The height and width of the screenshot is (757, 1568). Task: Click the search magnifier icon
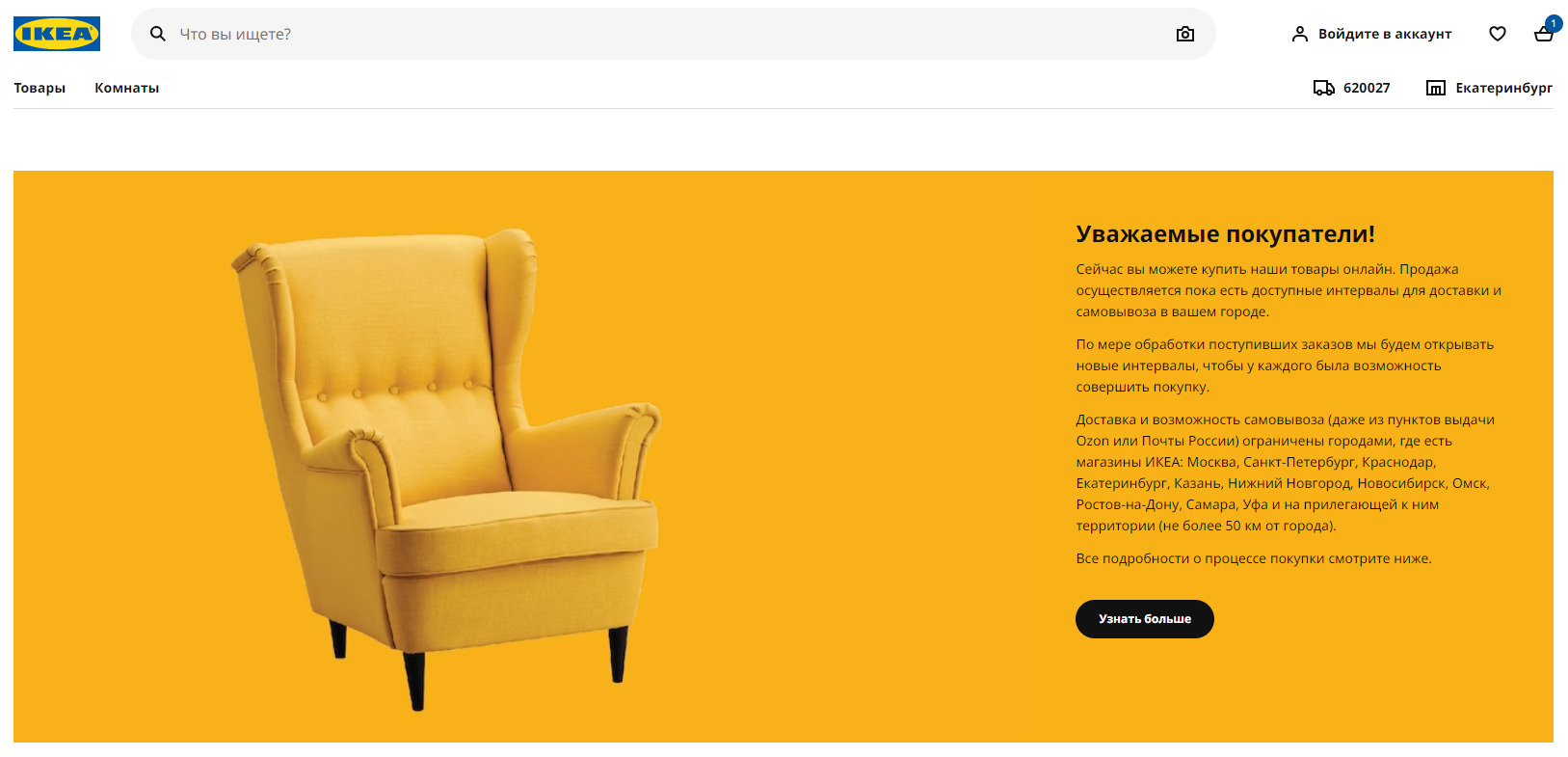coord(158,34)
